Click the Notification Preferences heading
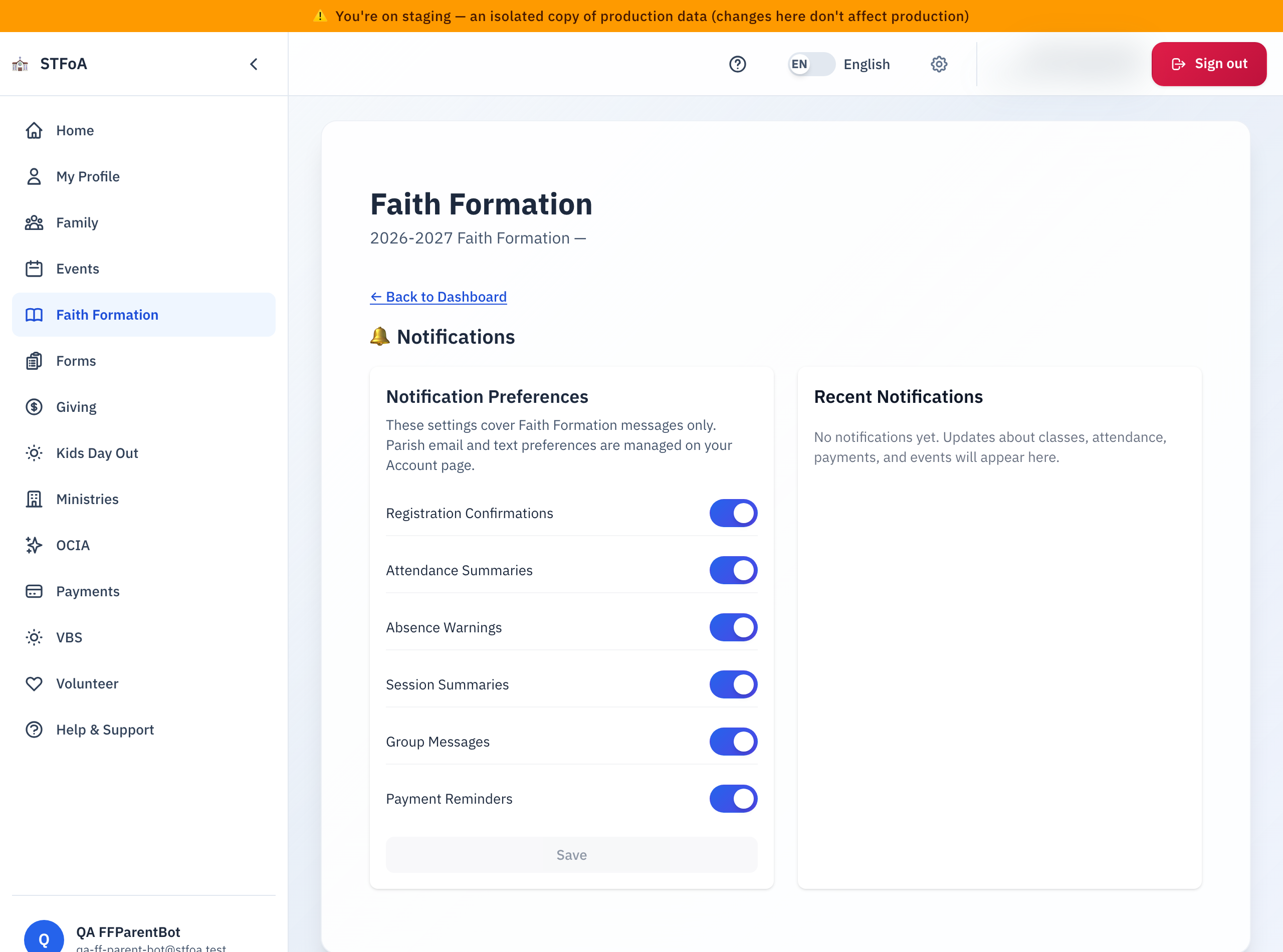 point(487,396)
